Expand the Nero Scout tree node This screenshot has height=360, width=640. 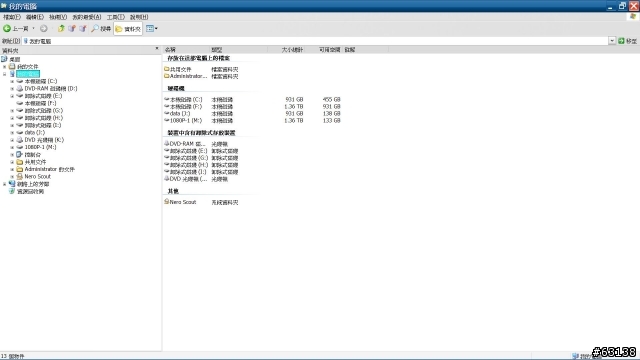tap(12, 177)
